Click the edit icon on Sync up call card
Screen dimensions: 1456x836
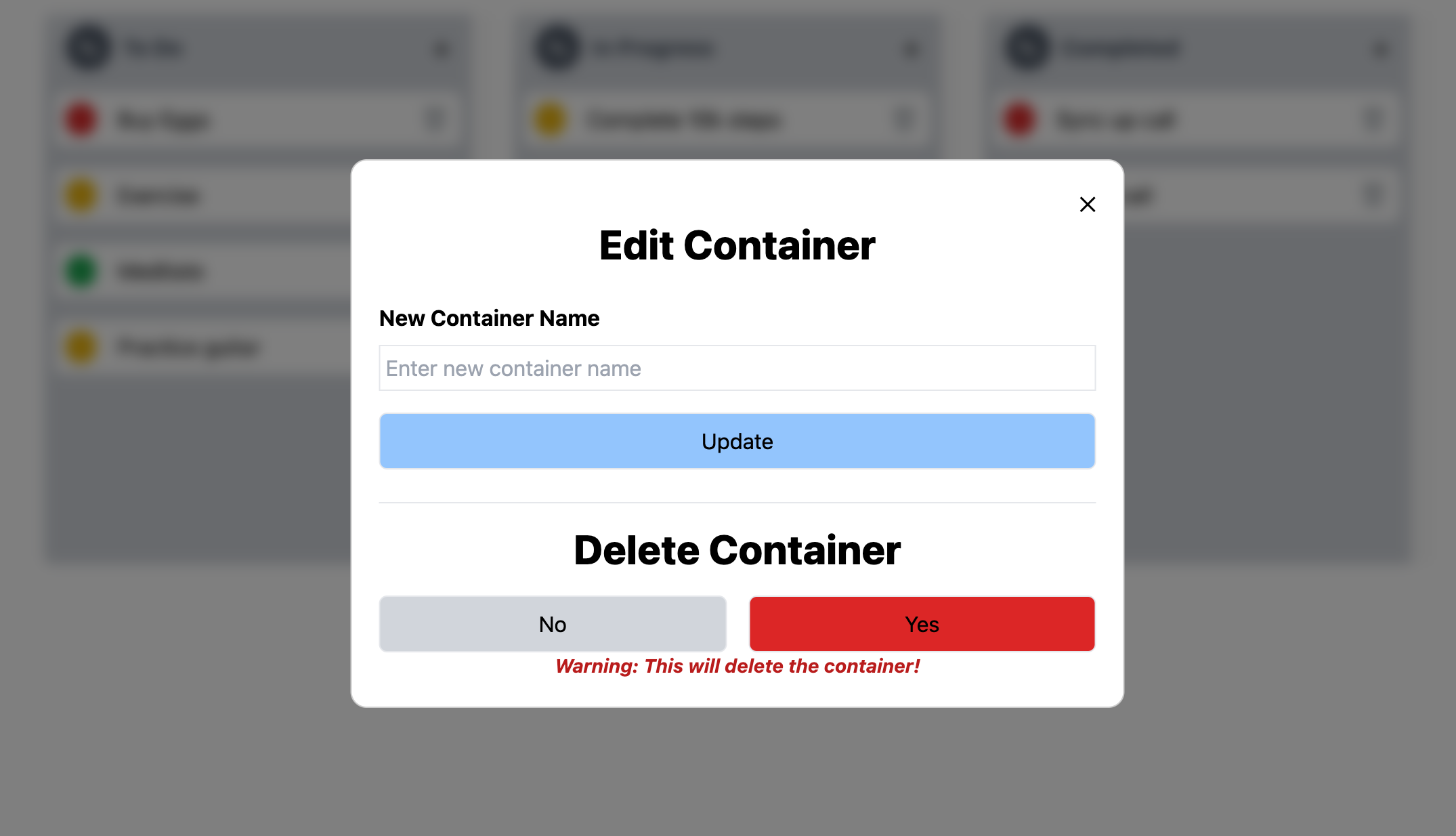tap(1372, 119)
